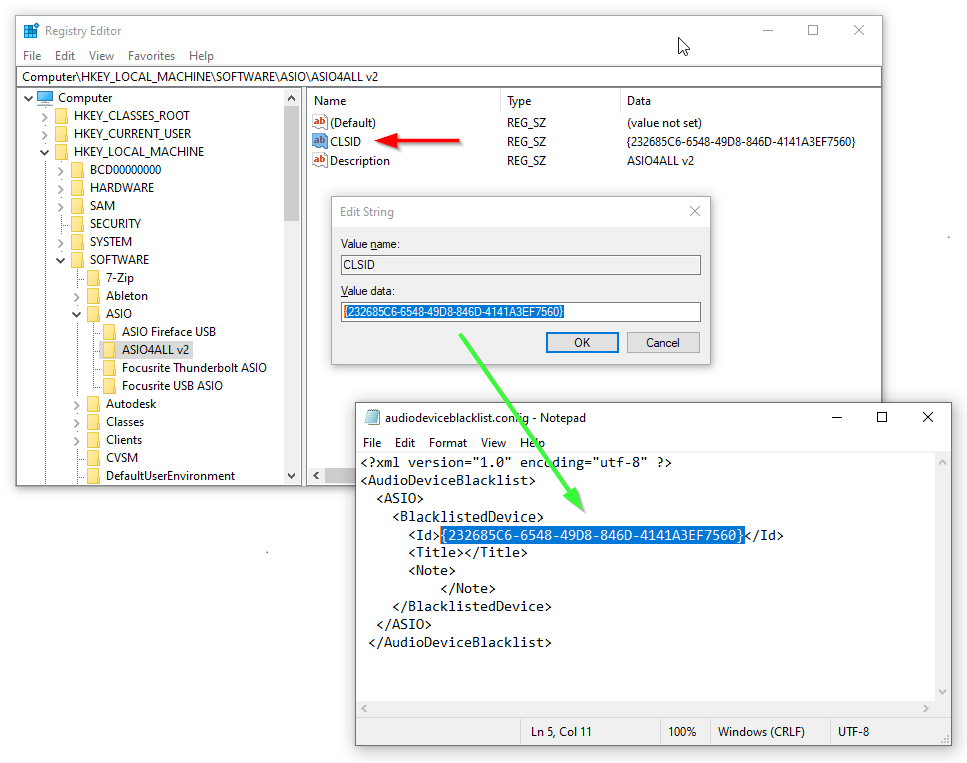Select the Focusrite USB ASIO folder icon
This screenshot has width=967, height=763.
point(110,386)
